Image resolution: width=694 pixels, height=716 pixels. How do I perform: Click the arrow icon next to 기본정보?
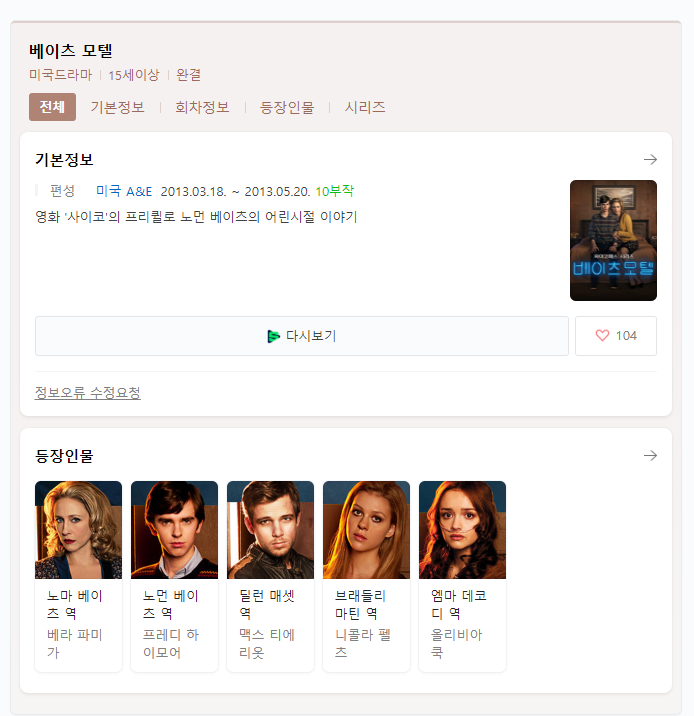(650, 160)
